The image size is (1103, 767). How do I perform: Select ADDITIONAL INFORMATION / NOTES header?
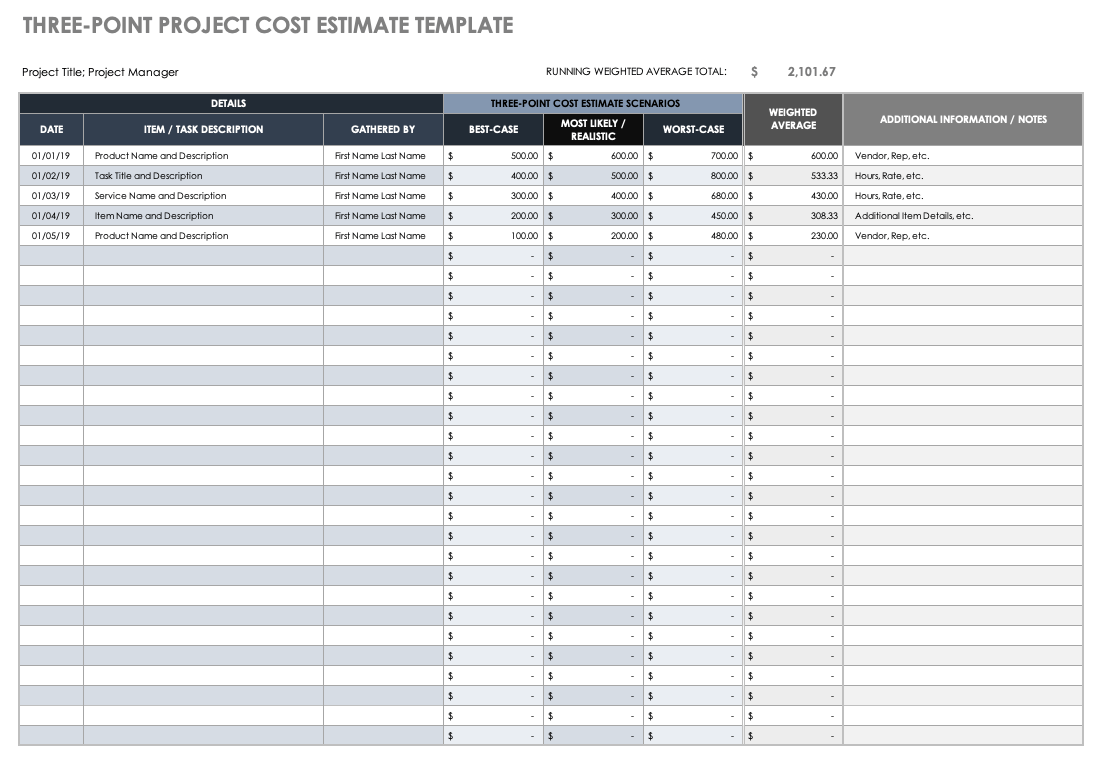(x=963, y=119)
